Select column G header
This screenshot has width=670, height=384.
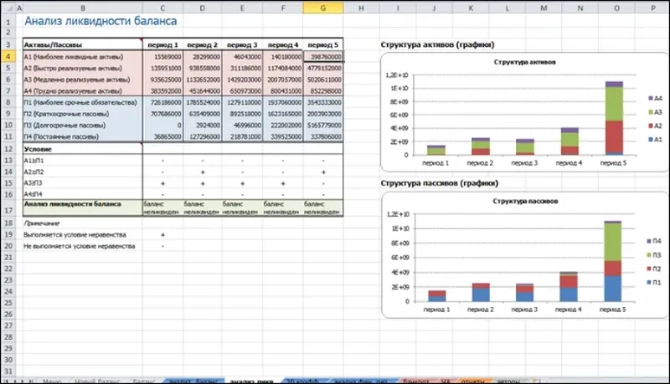click(323, 8)
